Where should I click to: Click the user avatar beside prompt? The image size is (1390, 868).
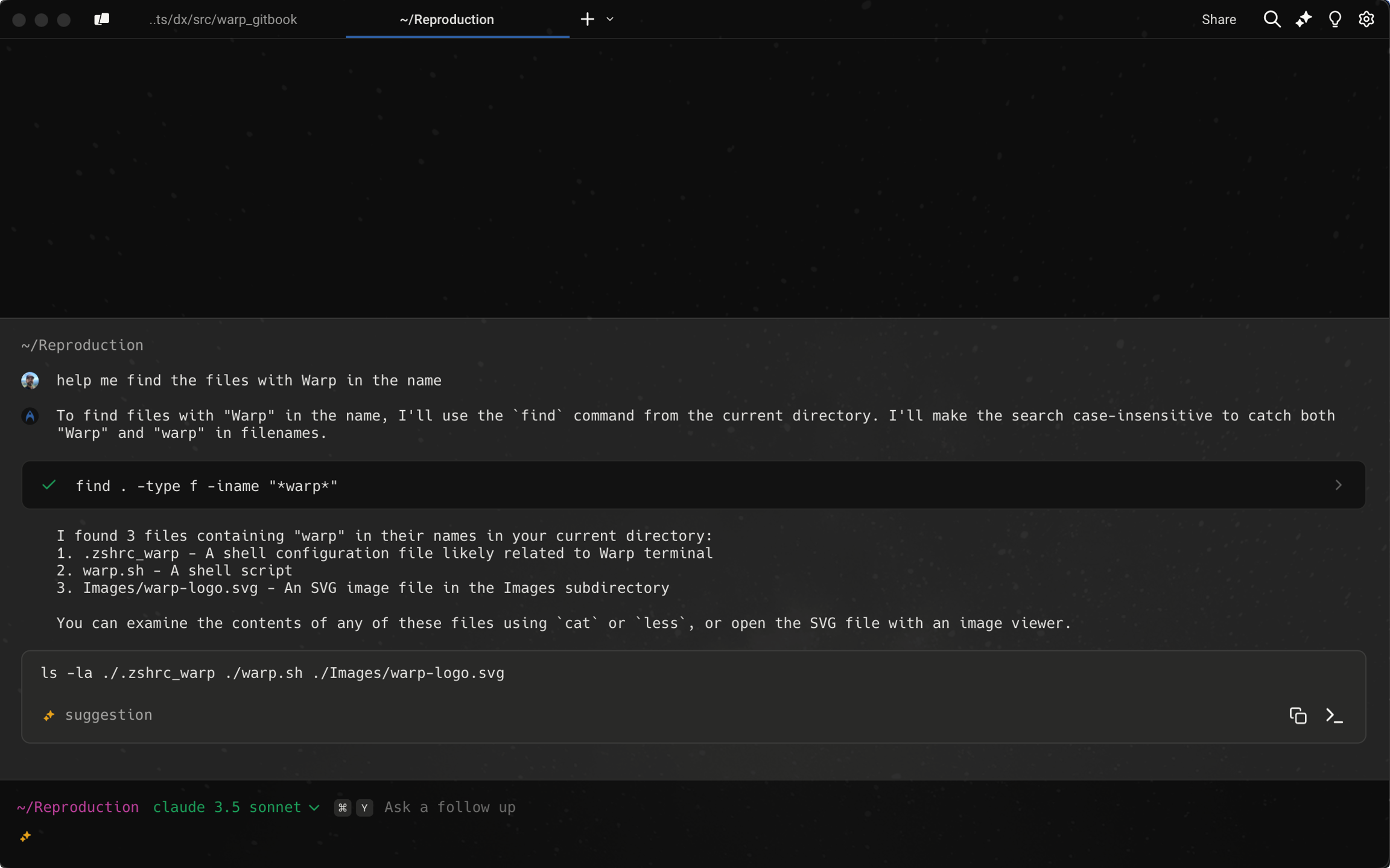pyautogui.click(x=30, y=381)
